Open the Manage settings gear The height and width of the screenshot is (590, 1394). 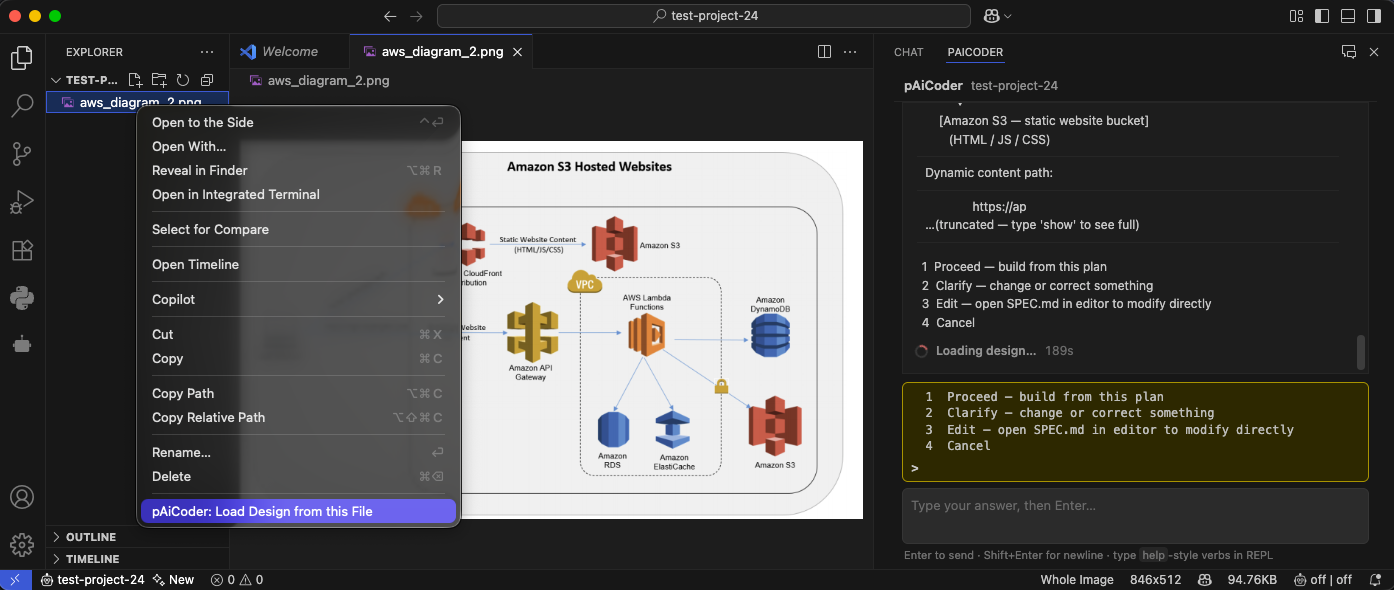point(21,545)
